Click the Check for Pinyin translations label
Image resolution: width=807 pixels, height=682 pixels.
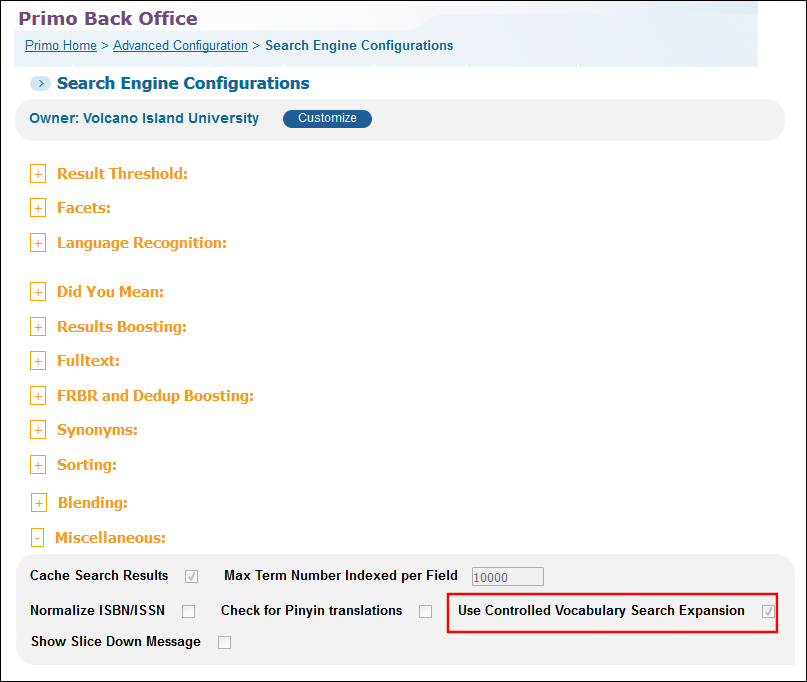pos(311,610)
